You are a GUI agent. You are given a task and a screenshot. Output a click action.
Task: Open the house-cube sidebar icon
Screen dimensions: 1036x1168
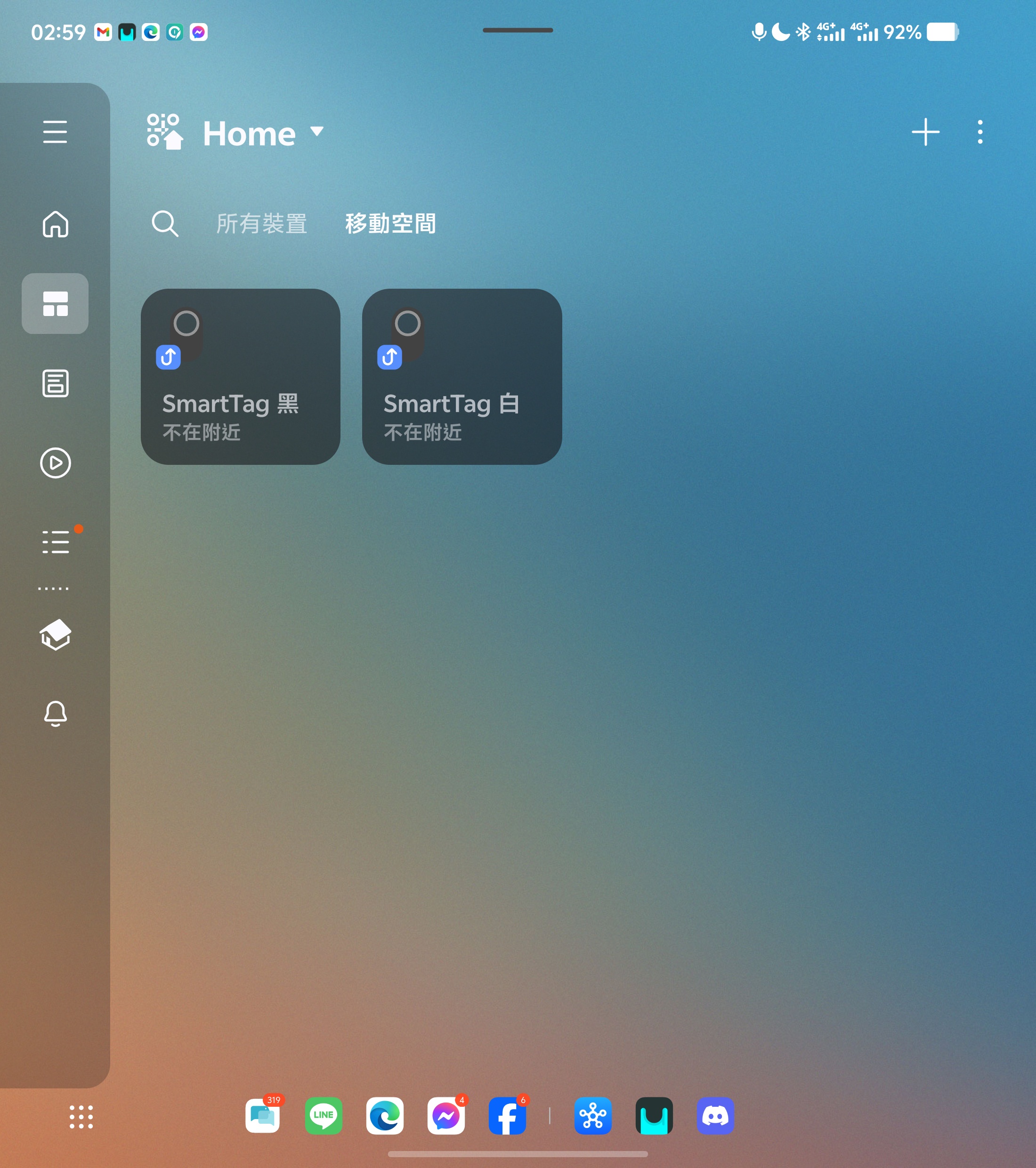click(x=56, y=635)
